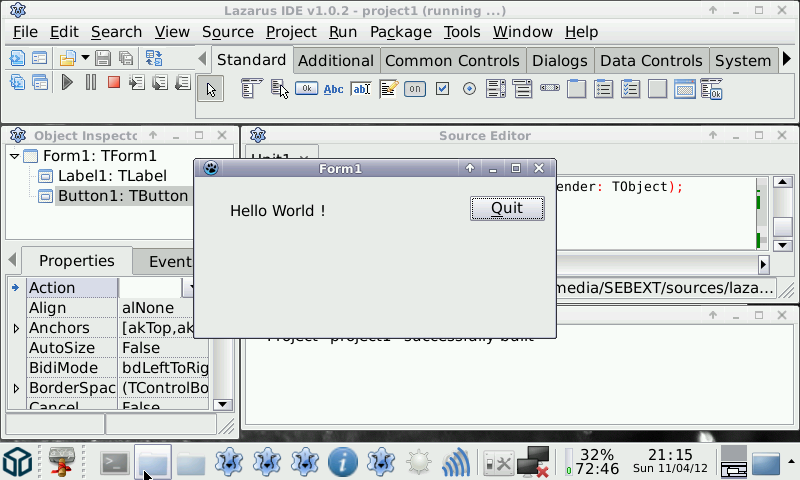Stop the running program with red square

coord(114,83)
